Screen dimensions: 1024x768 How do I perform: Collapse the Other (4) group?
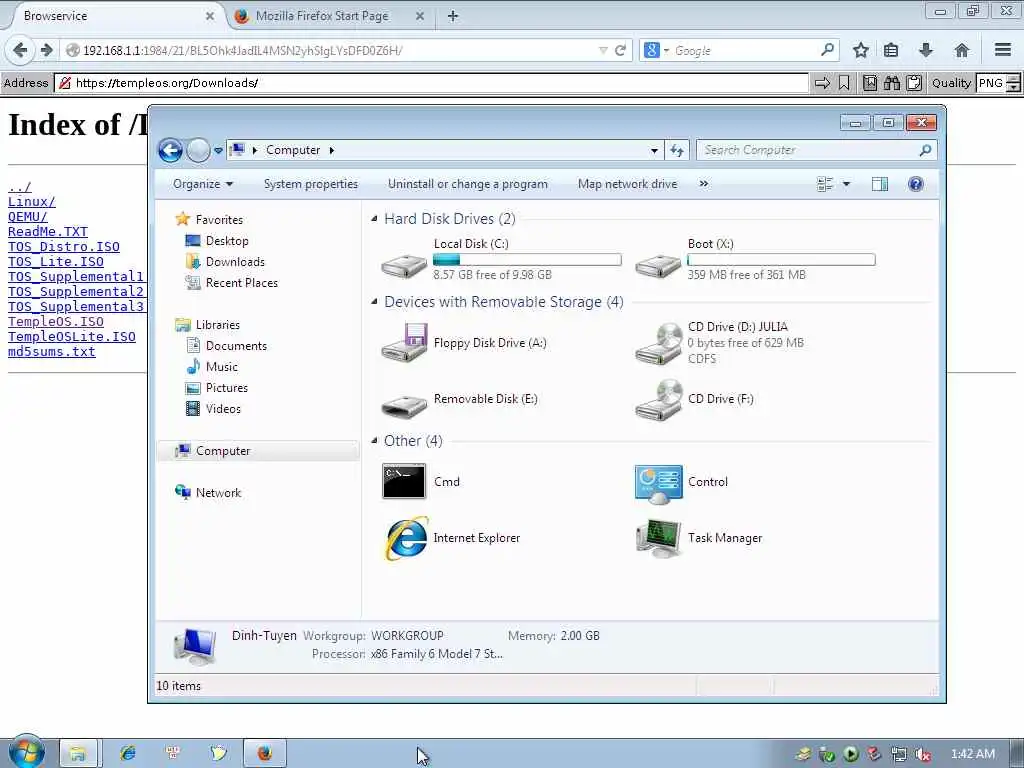click(374, 441)
